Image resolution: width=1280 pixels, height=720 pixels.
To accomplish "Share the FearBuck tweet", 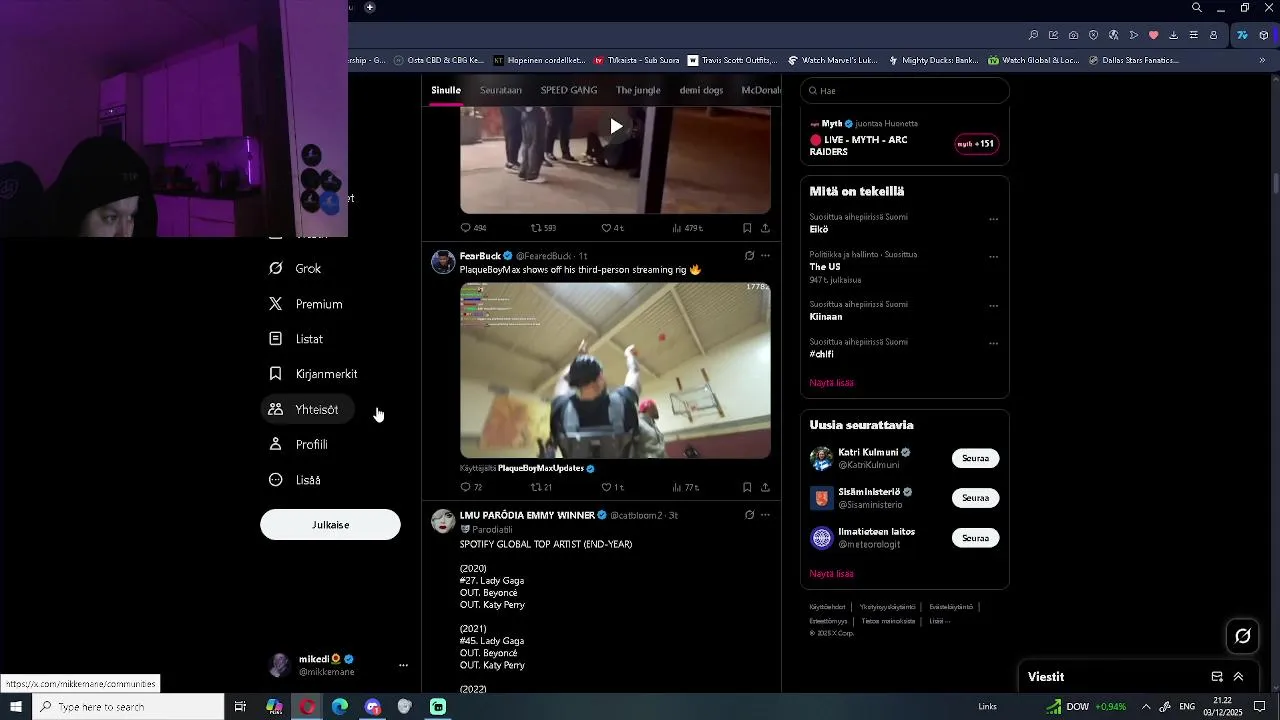I will (765, 487).
